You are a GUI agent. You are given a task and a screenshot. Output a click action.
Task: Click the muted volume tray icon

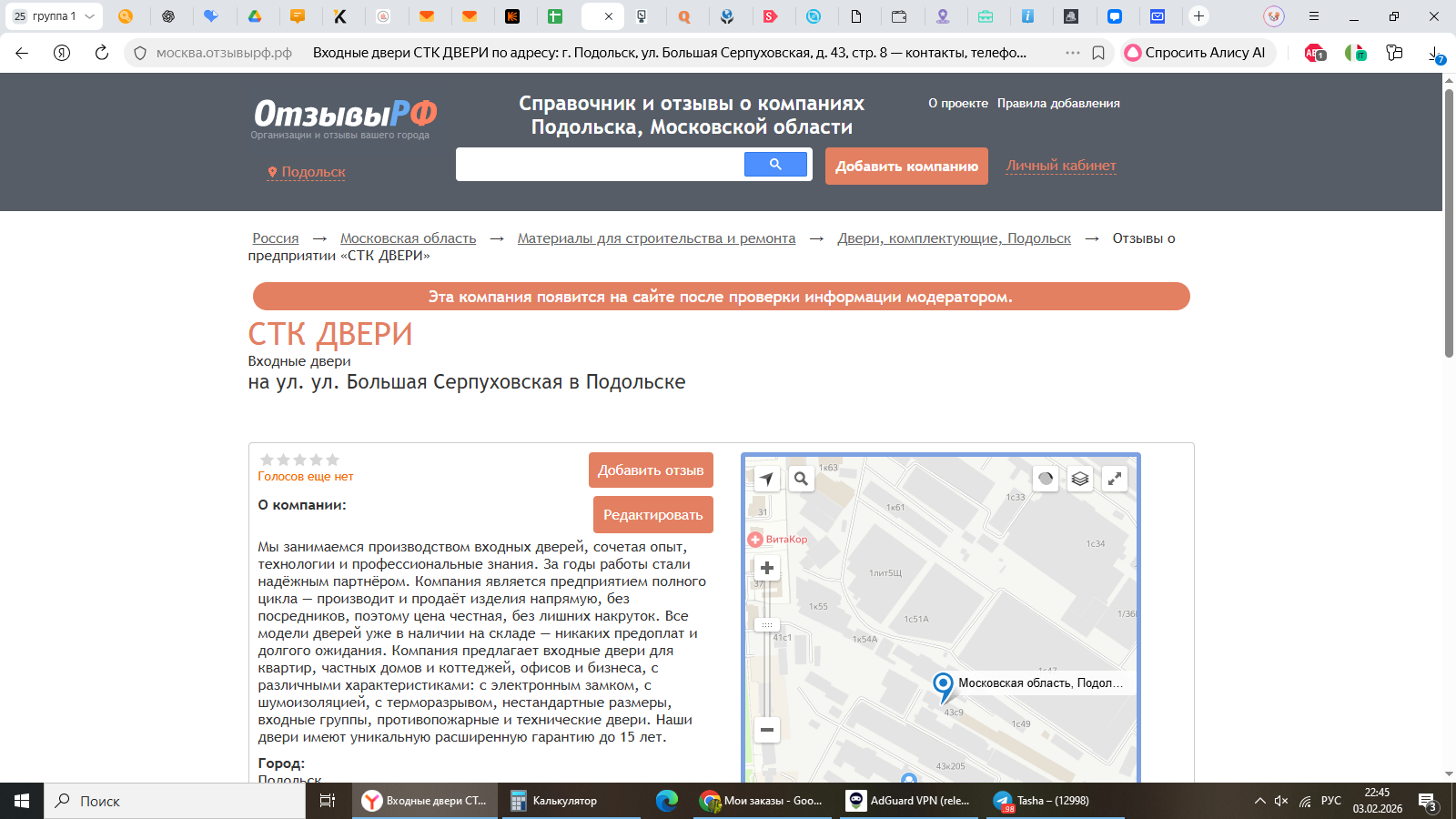[1281, 801]
